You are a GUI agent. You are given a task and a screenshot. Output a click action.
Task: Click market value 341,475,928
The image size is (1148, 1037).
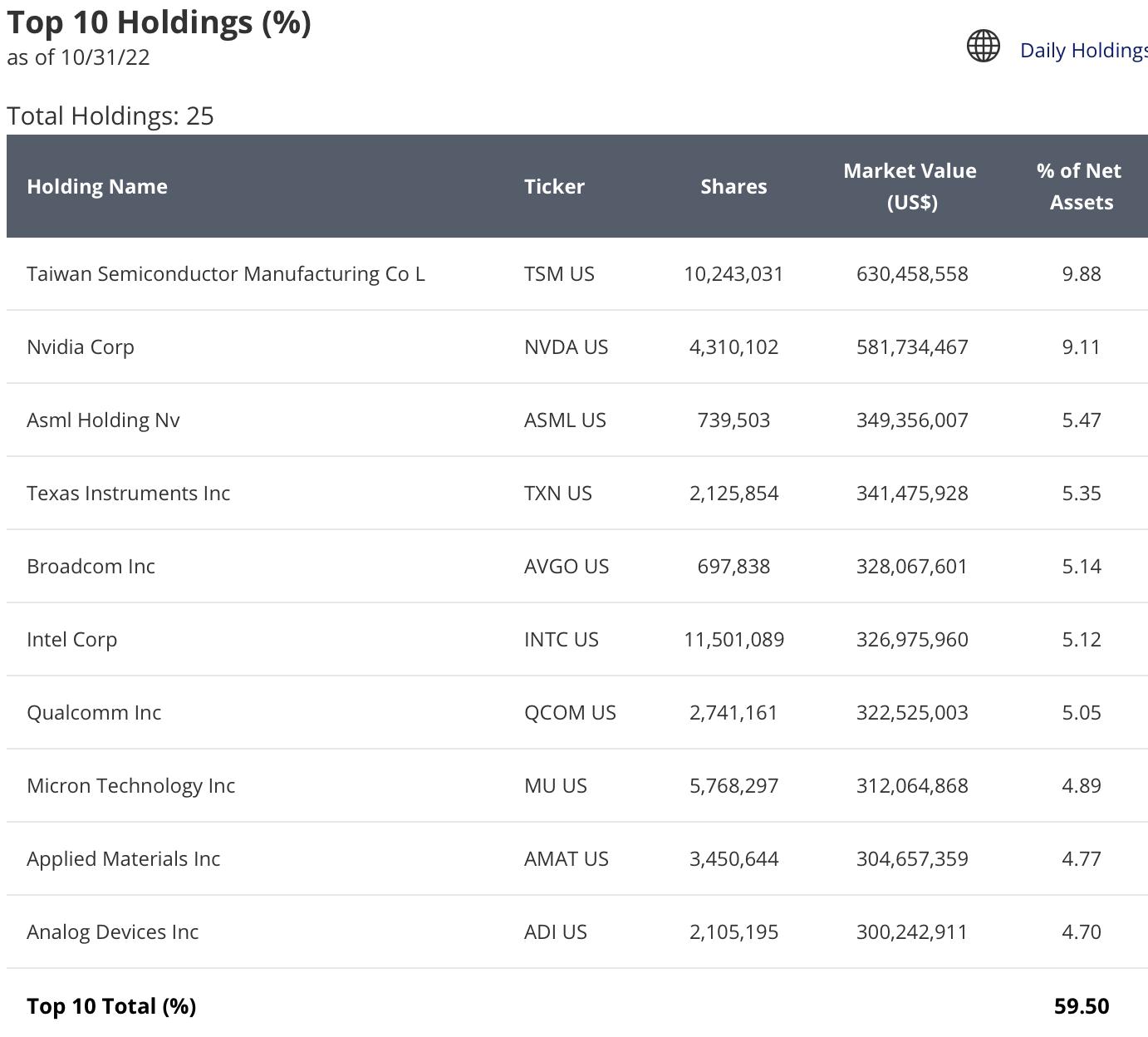pos(912,494)
